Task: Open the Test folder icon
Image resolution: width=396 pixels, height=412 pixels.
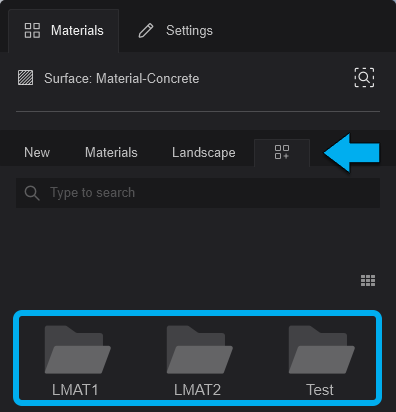Action: 322,349
